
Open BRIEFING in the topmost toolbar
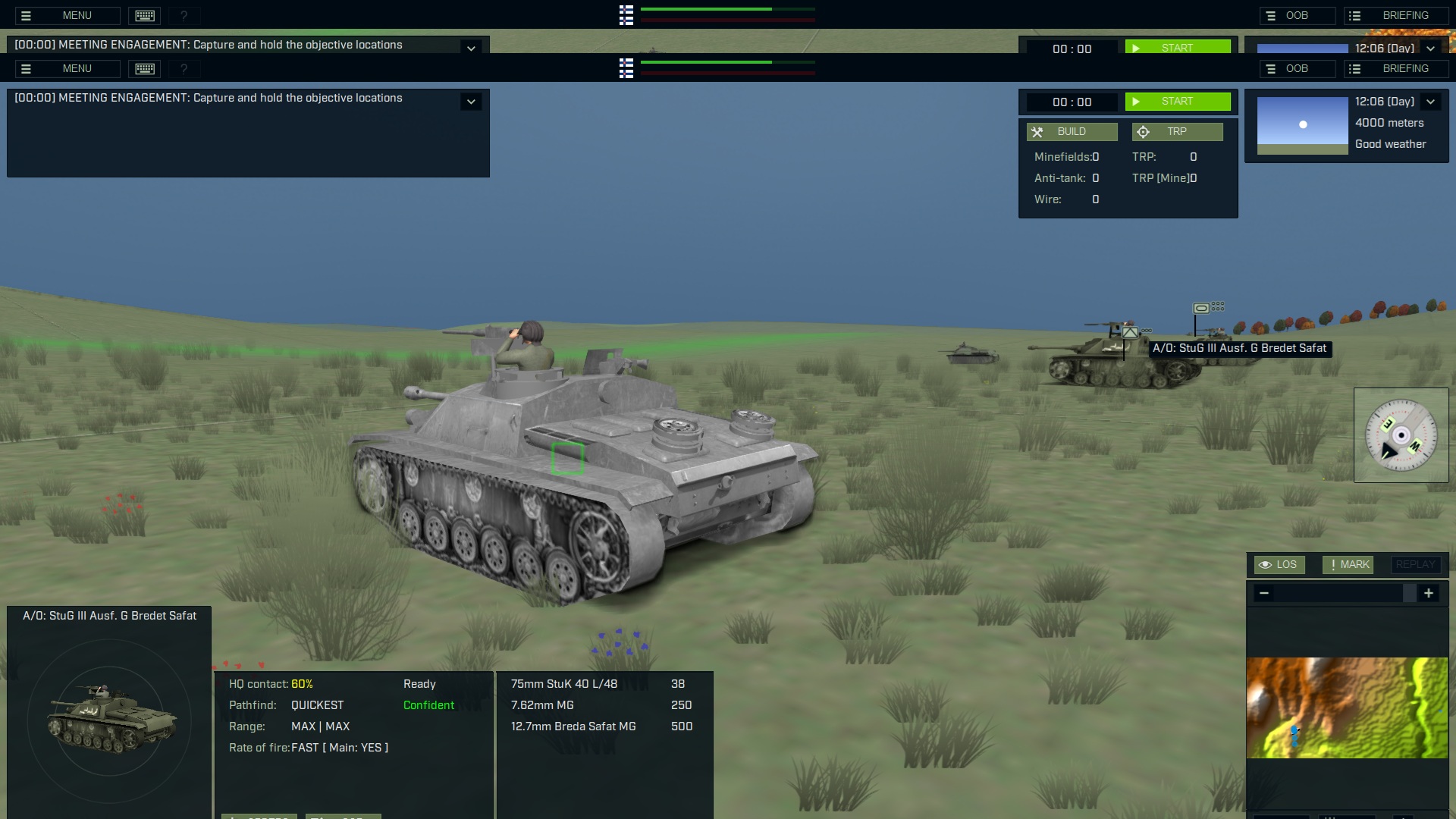(1396, 15)
